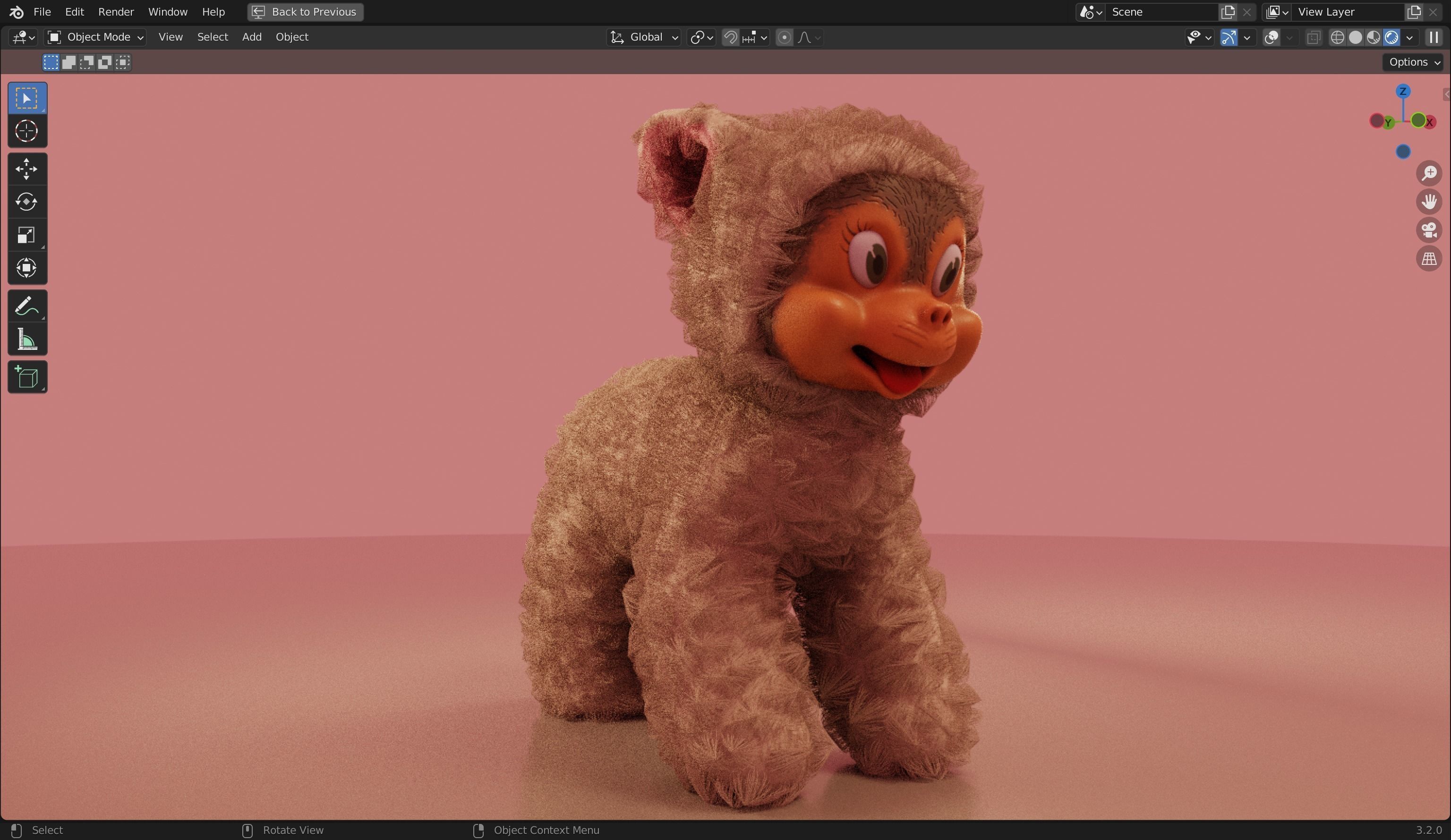
Task: Open the shading options dropdown arrow
Action: [1409, 37]
